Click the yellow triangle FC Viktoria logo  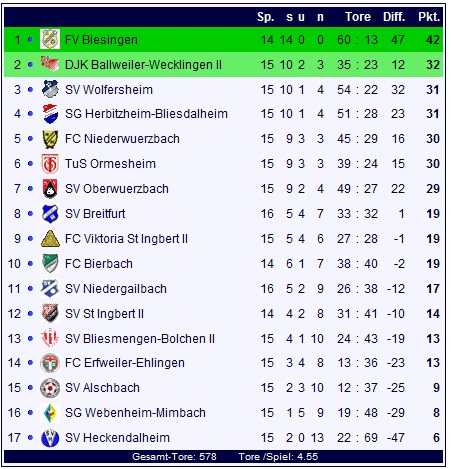tap(50, 239)
